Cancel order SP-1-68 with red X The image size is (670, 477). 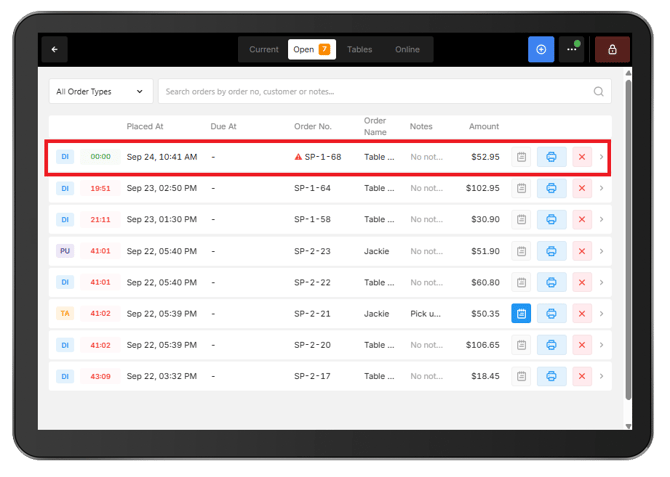coord(582,157)
